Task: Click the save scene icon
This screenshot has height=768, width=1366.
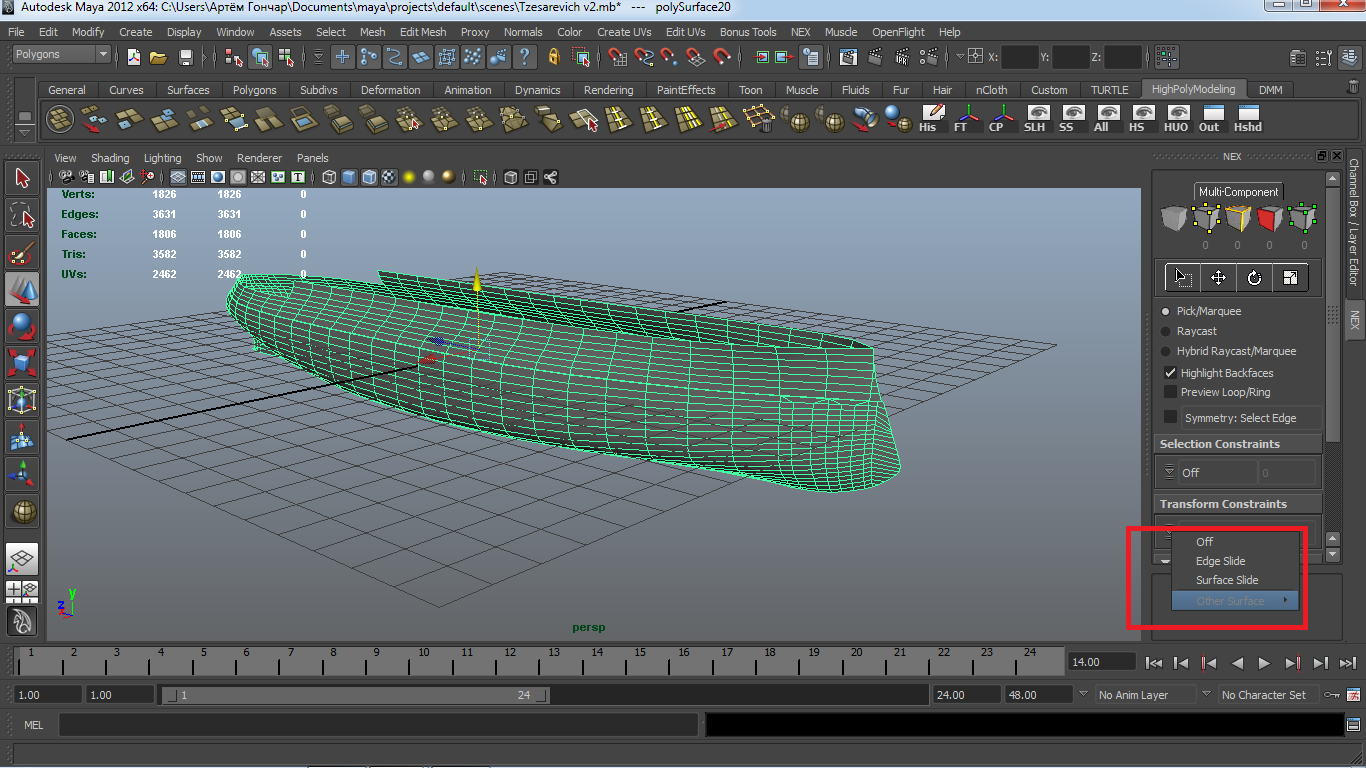Action: [185, 57]
